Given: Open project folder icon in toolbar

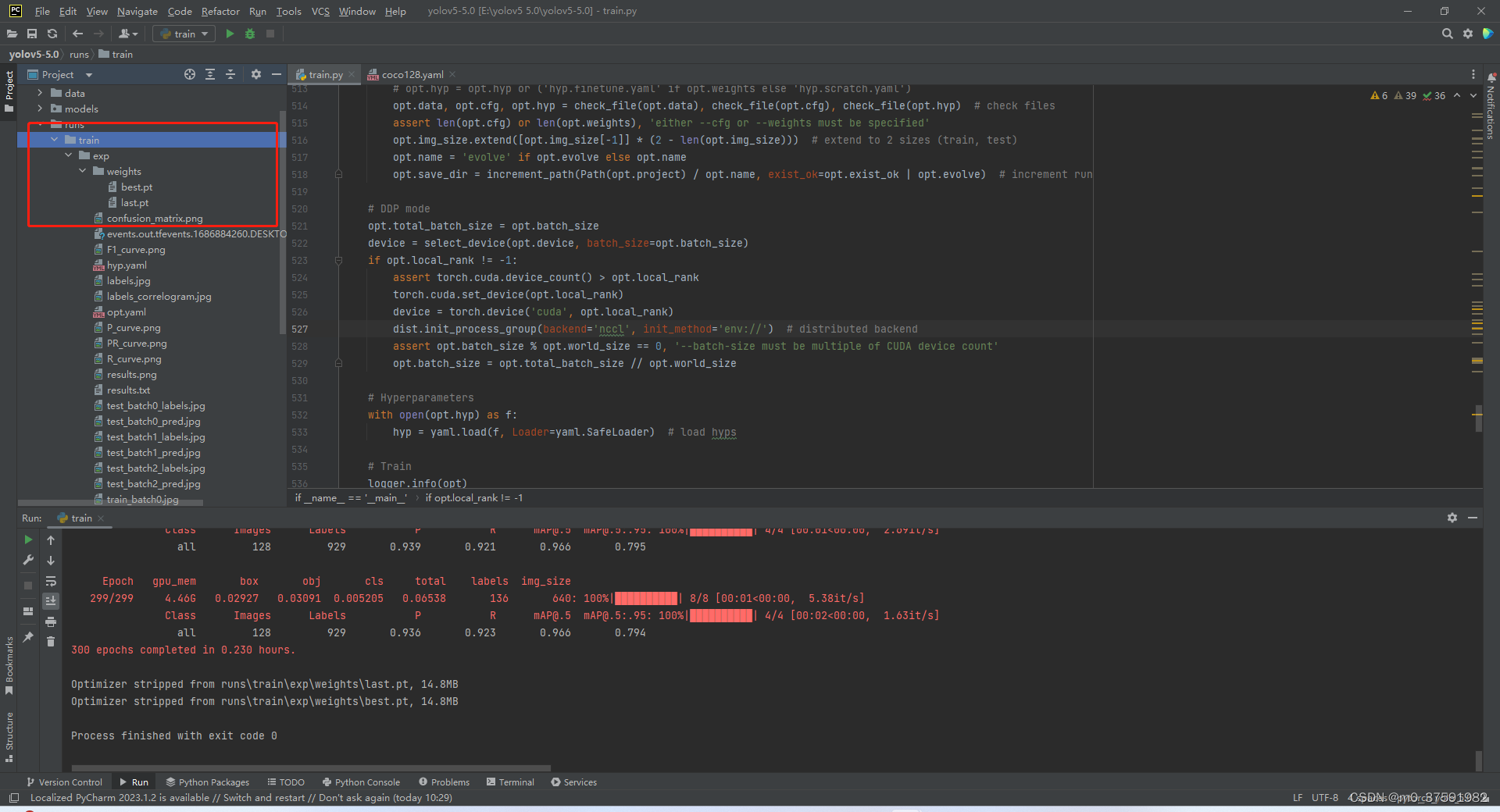Looking at the screenshot, I should pyautogui.click(x=12, y=34).
